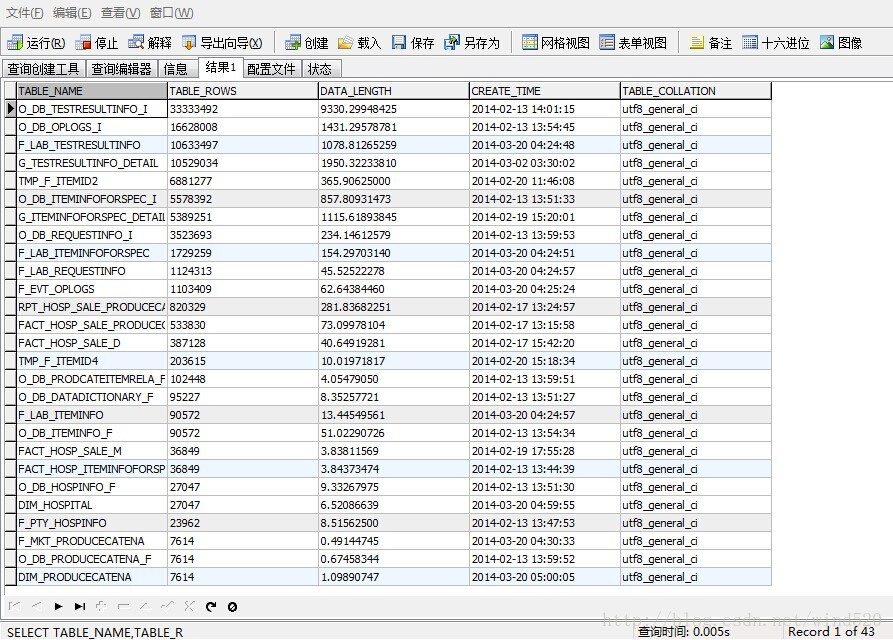Click the refresh results icon
Image resolution: width=893 pixels, height=640 pixels.
(211, 606)
